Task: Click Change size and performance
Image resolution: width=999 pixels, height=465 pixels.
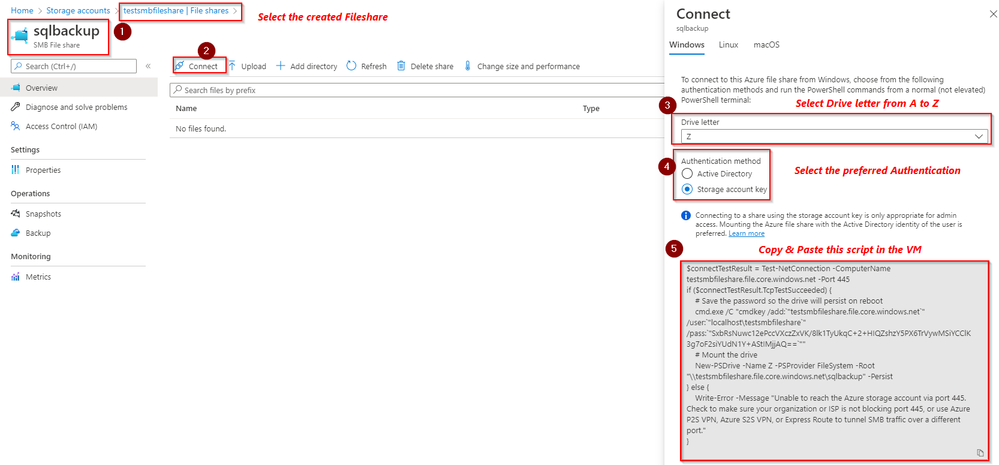Action: (528, 66)
